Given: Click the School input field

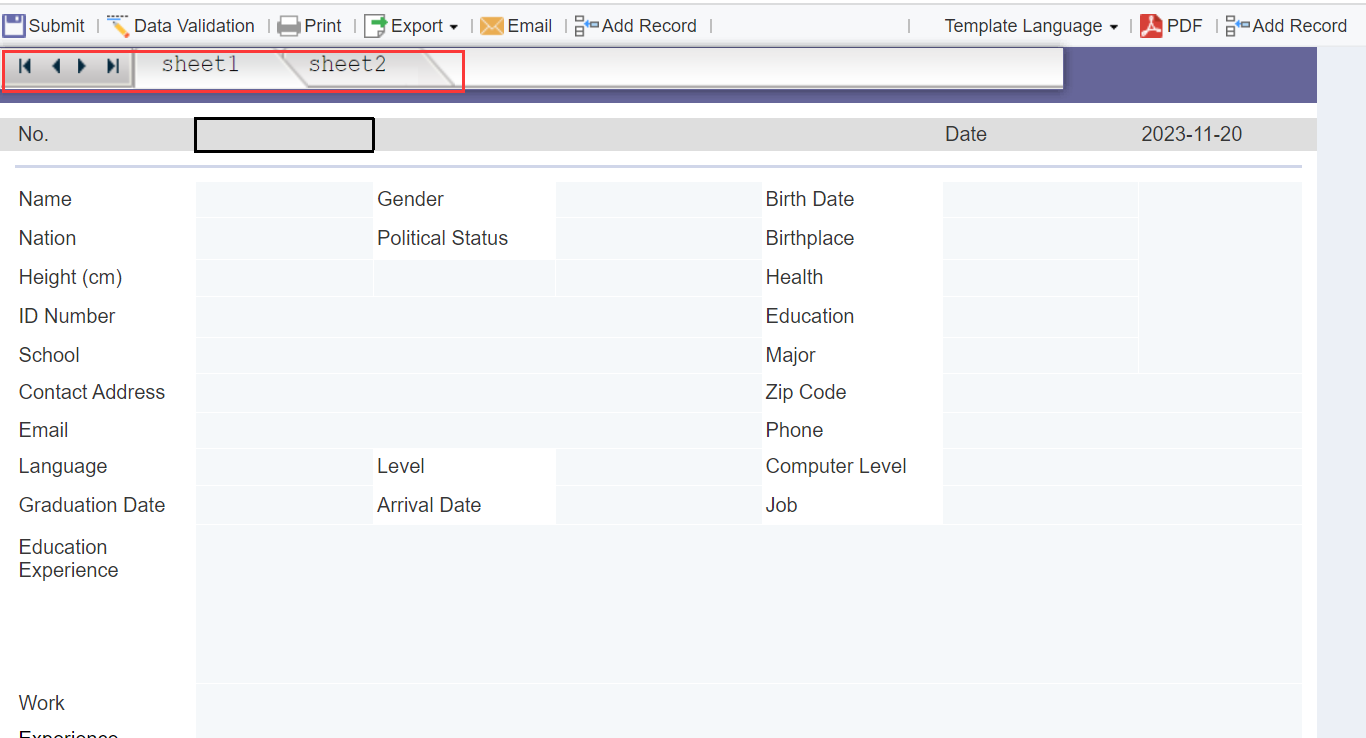Looking at the screenshot, I should 479,356.
